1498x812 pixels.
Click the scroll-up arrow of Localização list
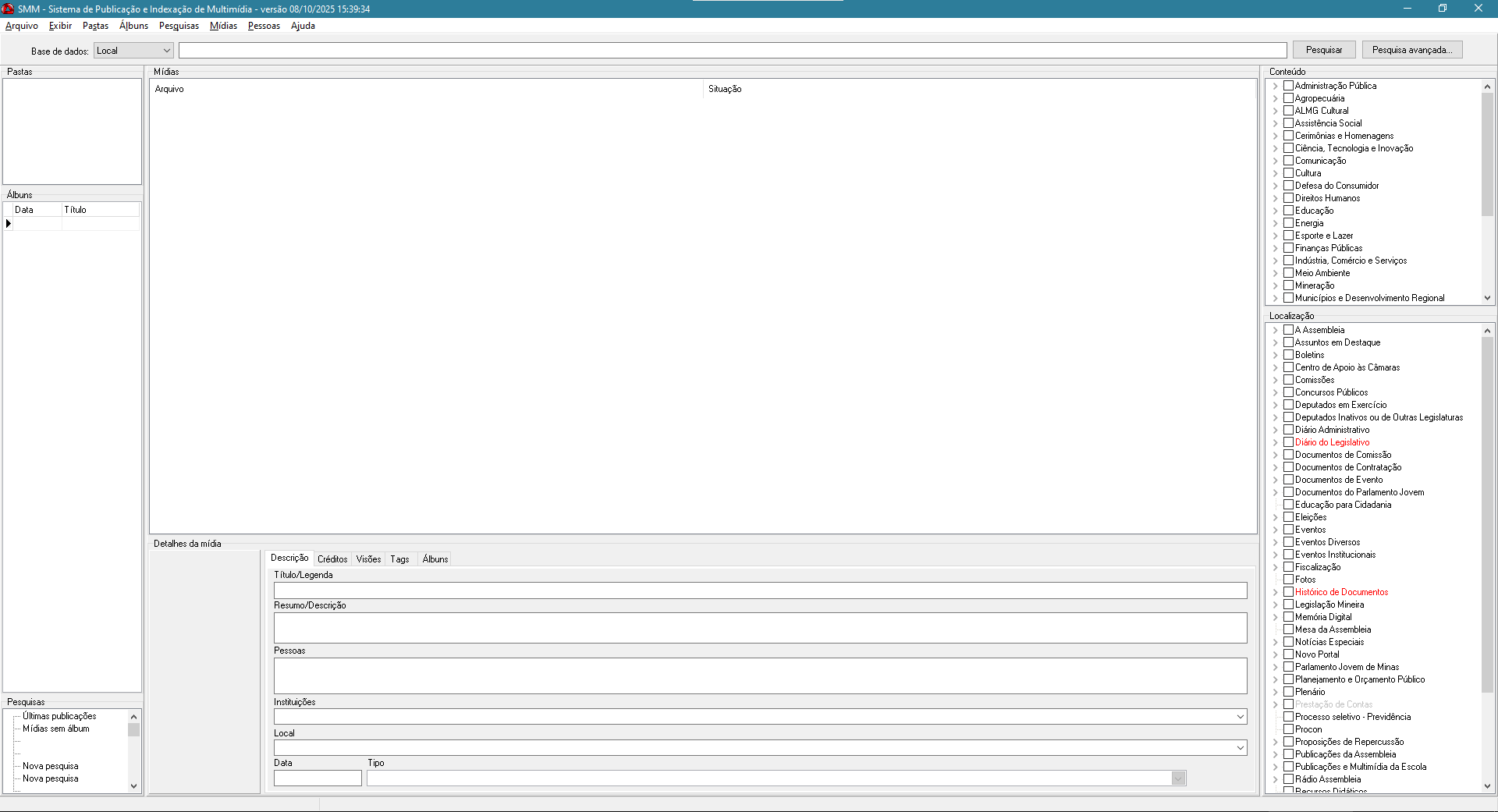point(1487,331)
